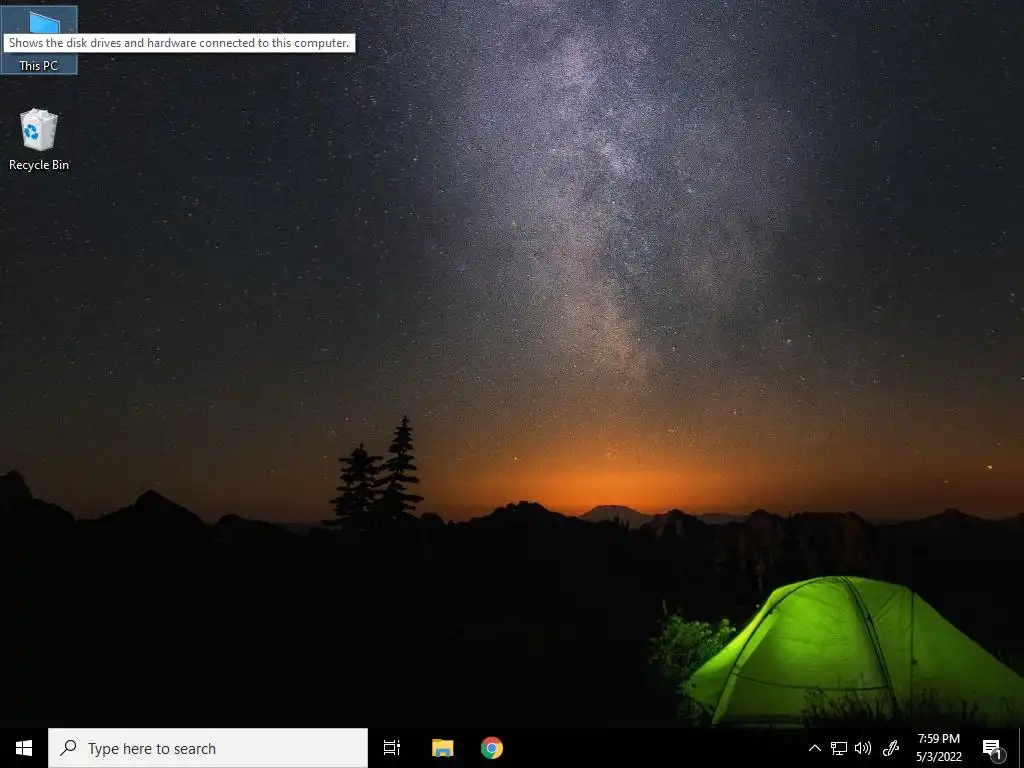1024x768 pixels.
Task: Click the Show desktop sliver at the taskbar's end
Action: (x=1021, y=748)
